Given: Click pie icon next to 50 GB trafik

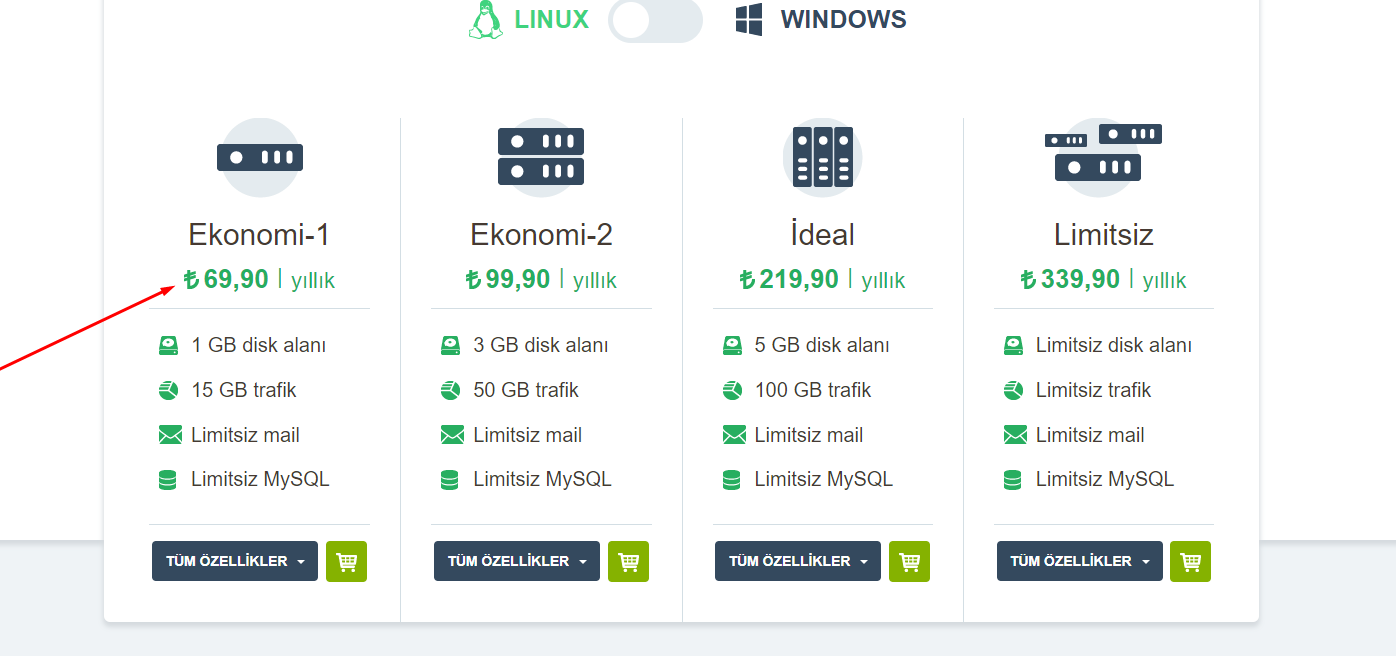Looking at the screenshot, I should click(450, 390).
